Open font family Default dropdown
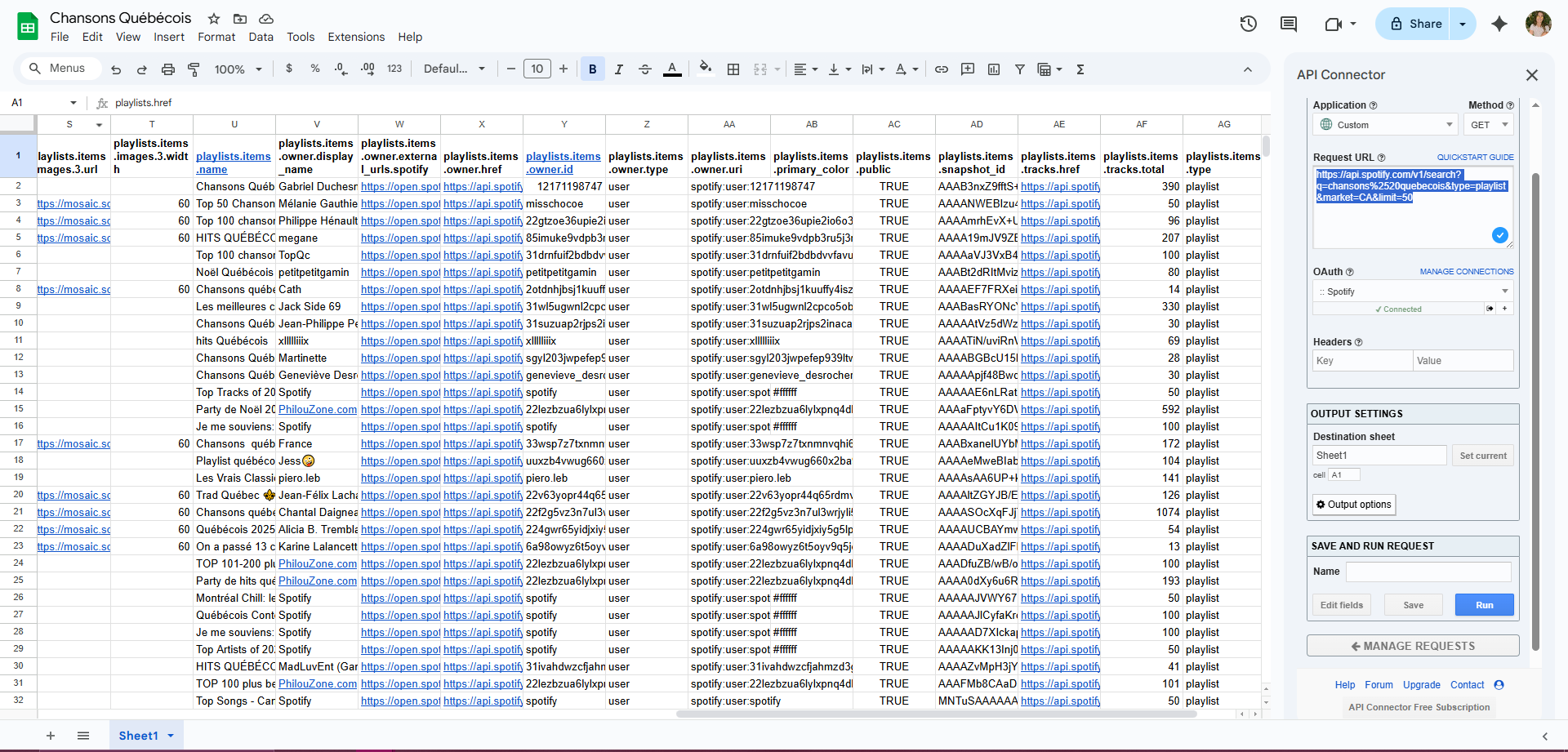1568x752 pixels. (454, 69)
